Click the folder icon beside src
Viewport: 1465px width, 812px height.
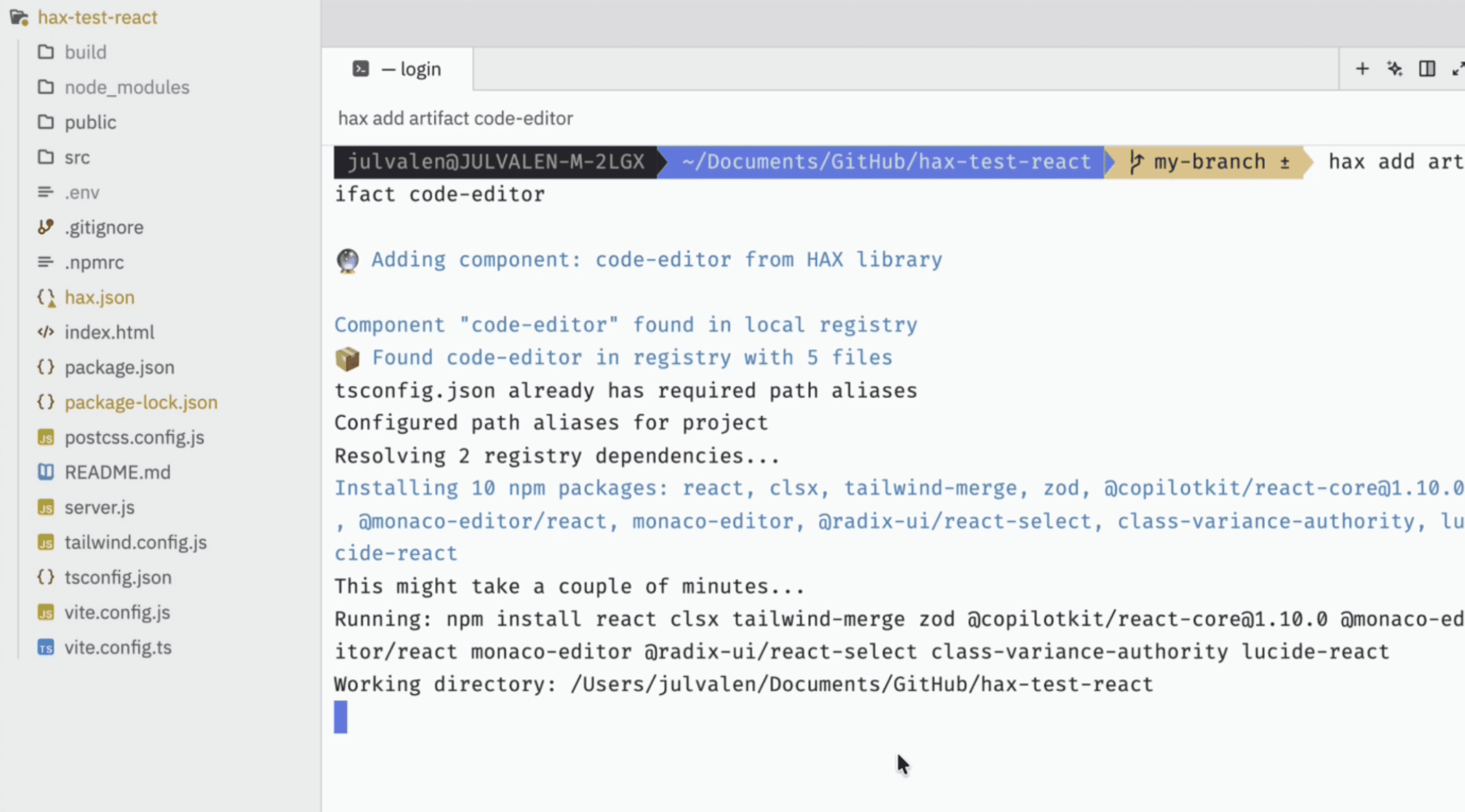(46, 157)
